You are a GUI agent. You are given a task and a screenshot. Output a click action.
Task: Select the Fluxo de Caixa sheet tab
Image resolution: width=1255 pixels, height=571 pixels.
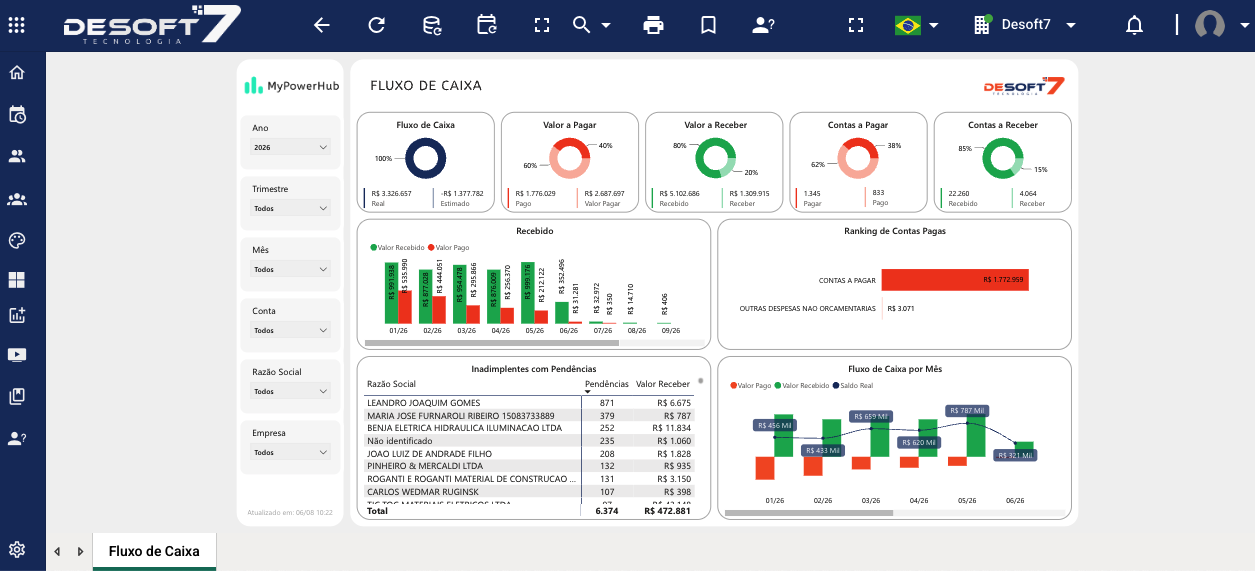click(x=154, y=551)
